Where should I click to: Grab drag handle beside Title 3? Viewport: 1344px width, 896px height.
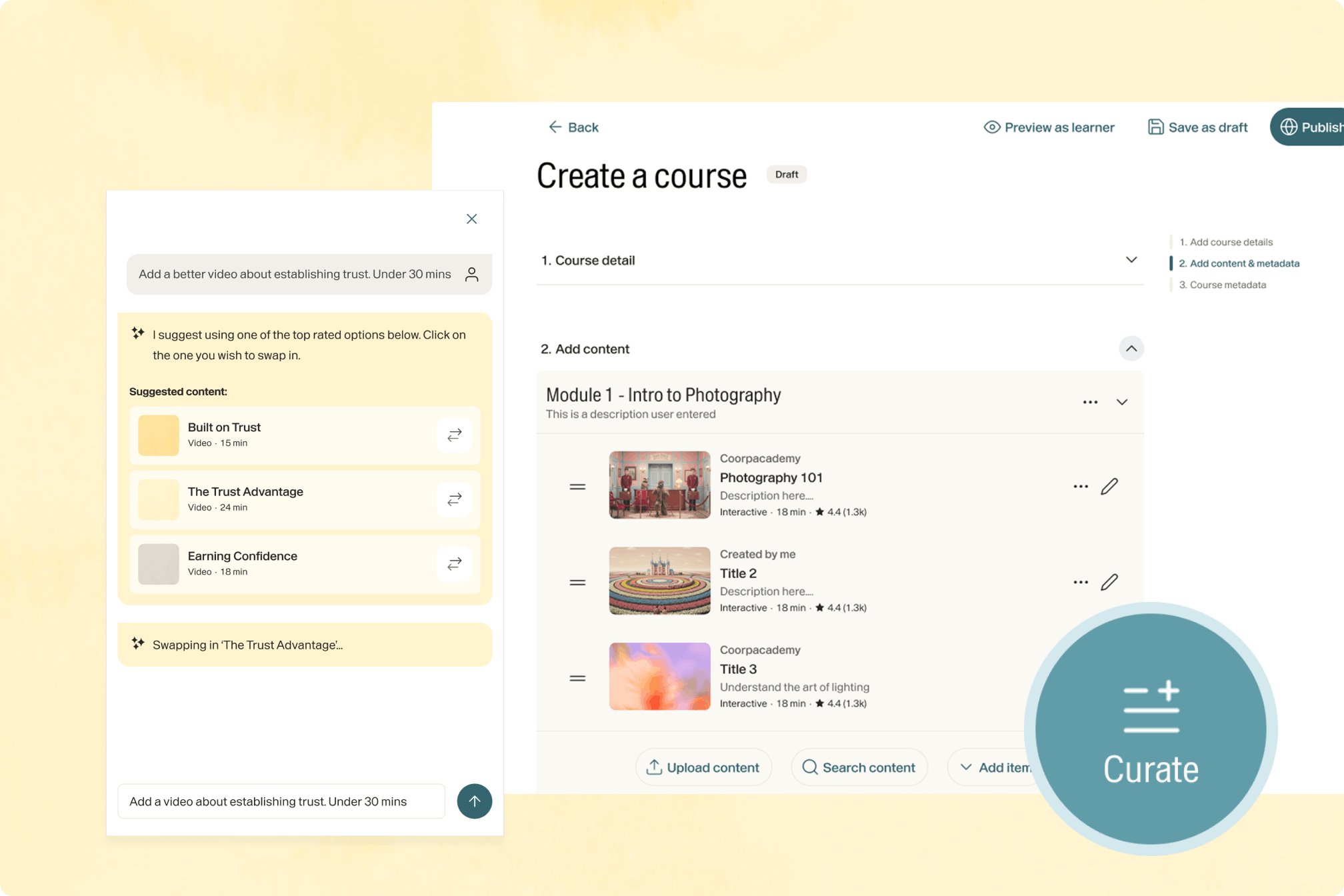tap(577, 678)
